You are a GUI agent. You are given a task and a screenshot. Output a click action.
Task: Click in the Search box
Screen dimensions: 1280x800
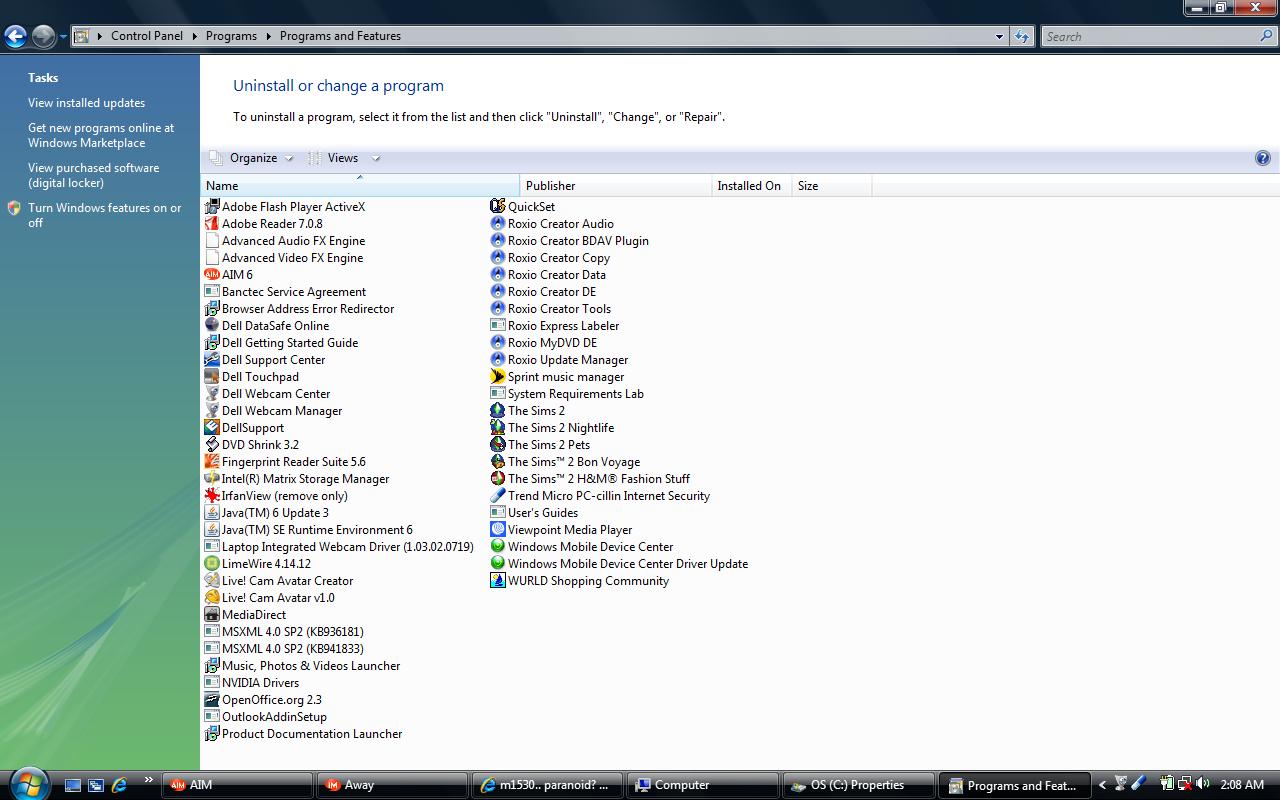click(1150, 36)
